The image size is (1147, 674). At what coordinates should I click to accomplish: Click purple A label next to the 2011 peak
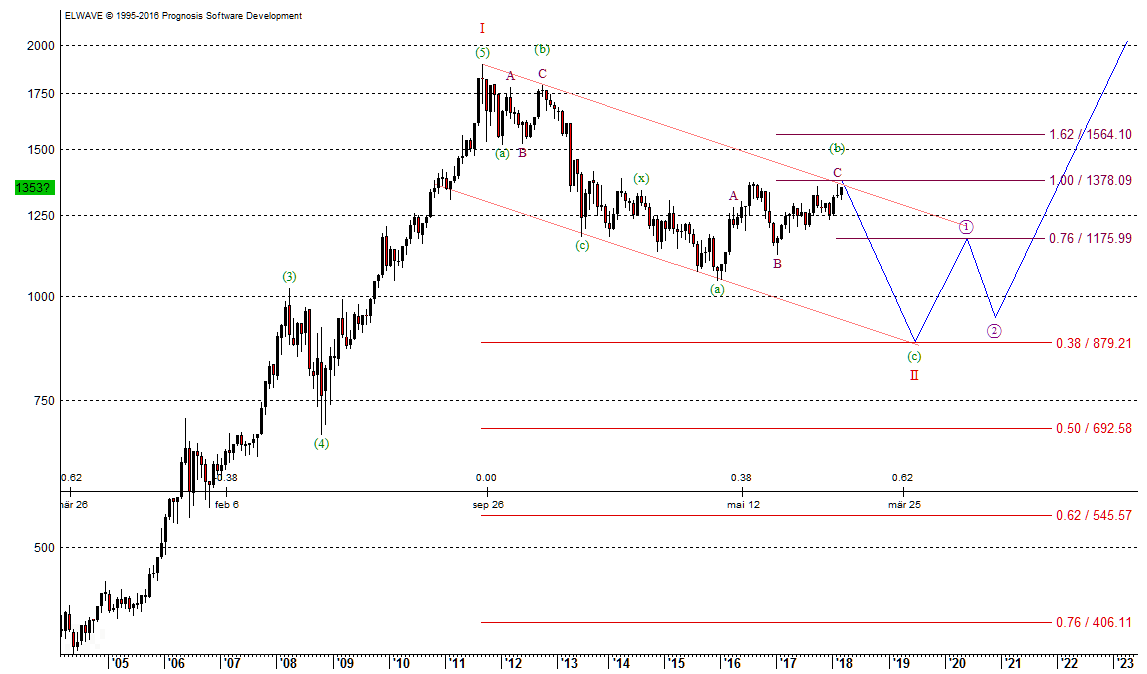[511, 76]
